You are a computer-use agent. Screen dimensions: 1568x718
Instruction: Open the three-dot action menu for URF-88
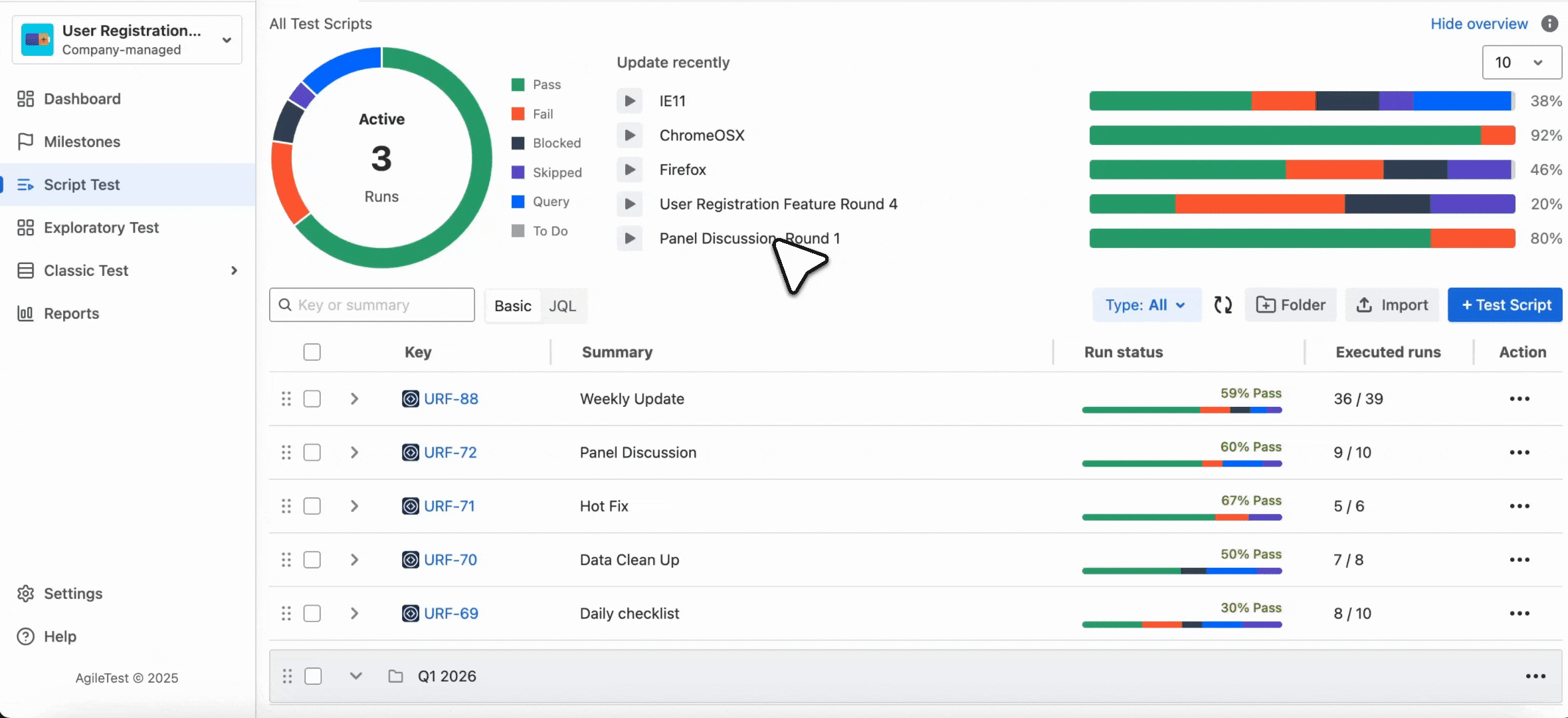point(1519,399)
